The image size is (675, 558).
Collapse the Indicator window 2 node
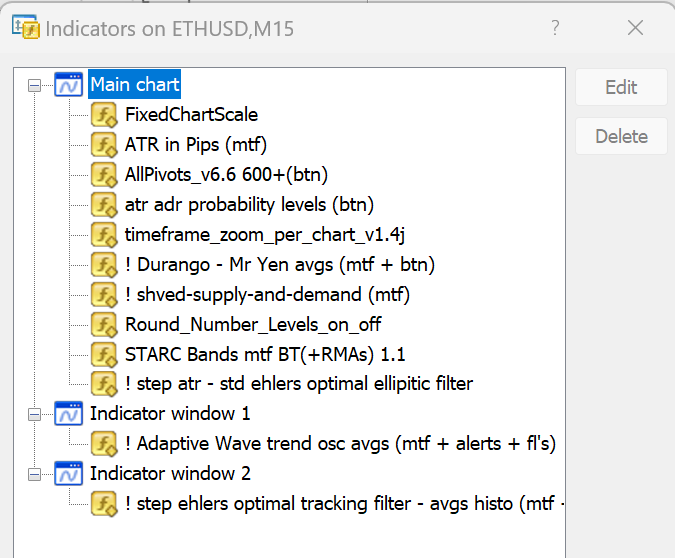36,473
